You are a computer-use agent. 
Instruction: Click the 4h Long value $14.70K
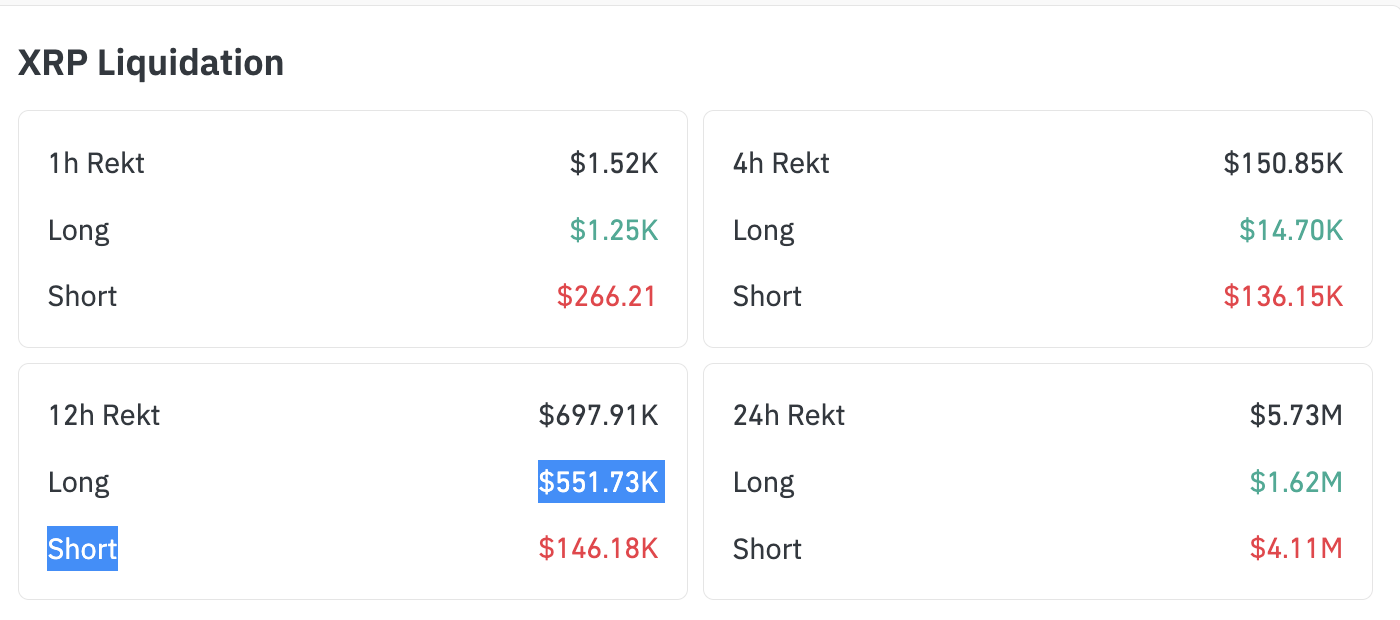click(1291, 230)
